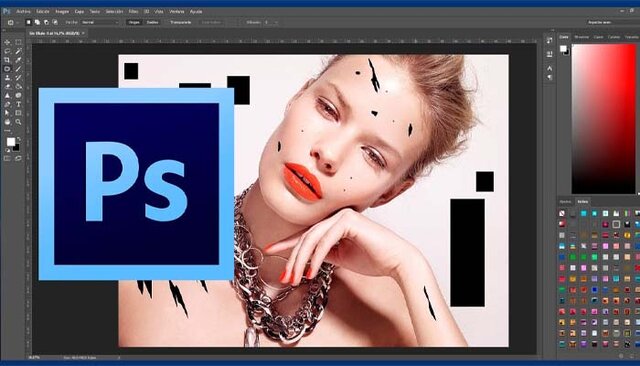Expand the status bar info arrow
The width and height of the screenshot is (640, 366).
[x=119, y=357]
